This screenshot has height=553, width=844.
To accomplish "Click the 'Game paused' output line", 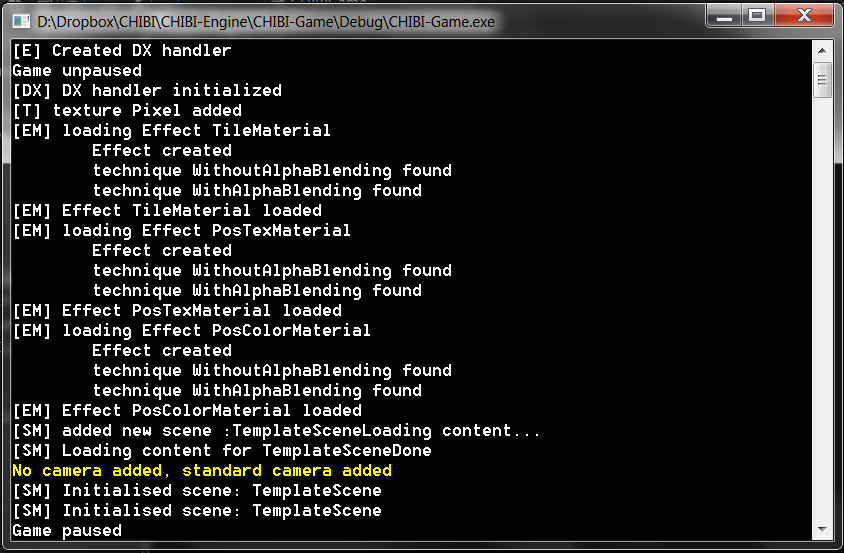I will pyautogui.click(x=67, y=530).
